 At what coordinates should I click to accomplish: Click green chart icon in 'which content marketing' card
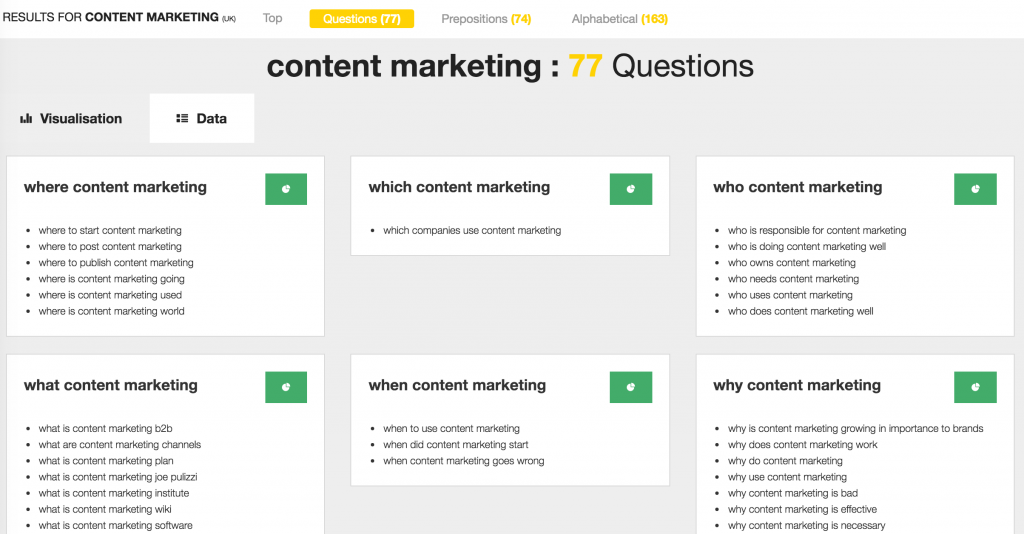tap(630, 189)
